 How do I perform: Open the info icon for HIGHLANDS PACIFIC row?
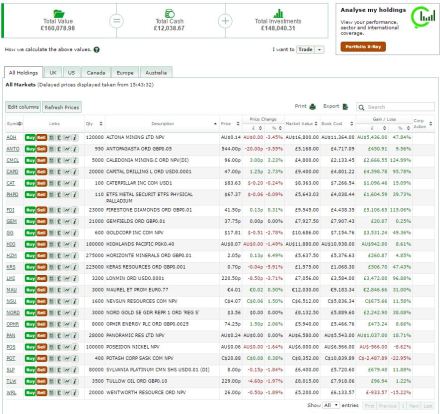point(75,244)
